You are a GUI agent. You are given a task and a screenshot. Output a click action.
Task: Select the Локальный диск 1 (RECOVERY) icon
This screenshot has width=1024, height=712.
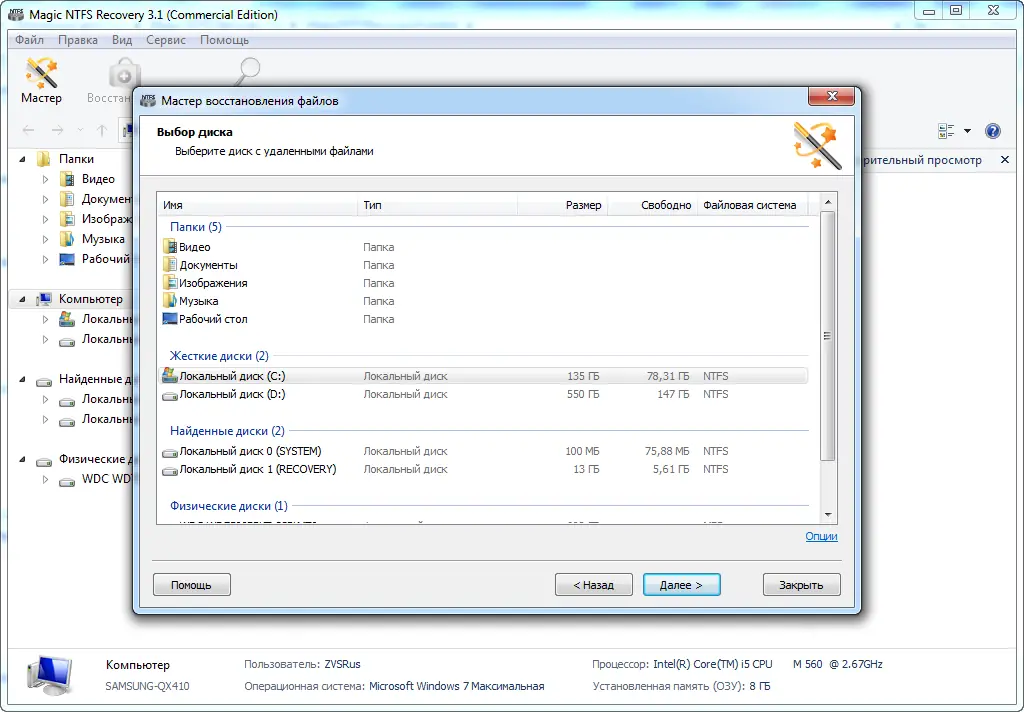pyautogui.click(x=170, y=470)
